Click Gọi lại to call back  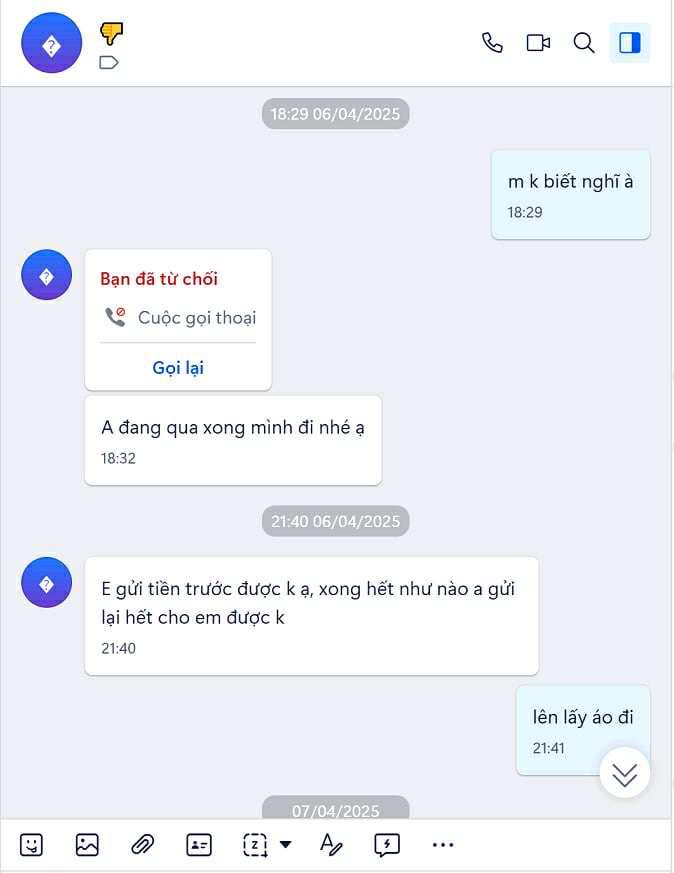[178, 367]
